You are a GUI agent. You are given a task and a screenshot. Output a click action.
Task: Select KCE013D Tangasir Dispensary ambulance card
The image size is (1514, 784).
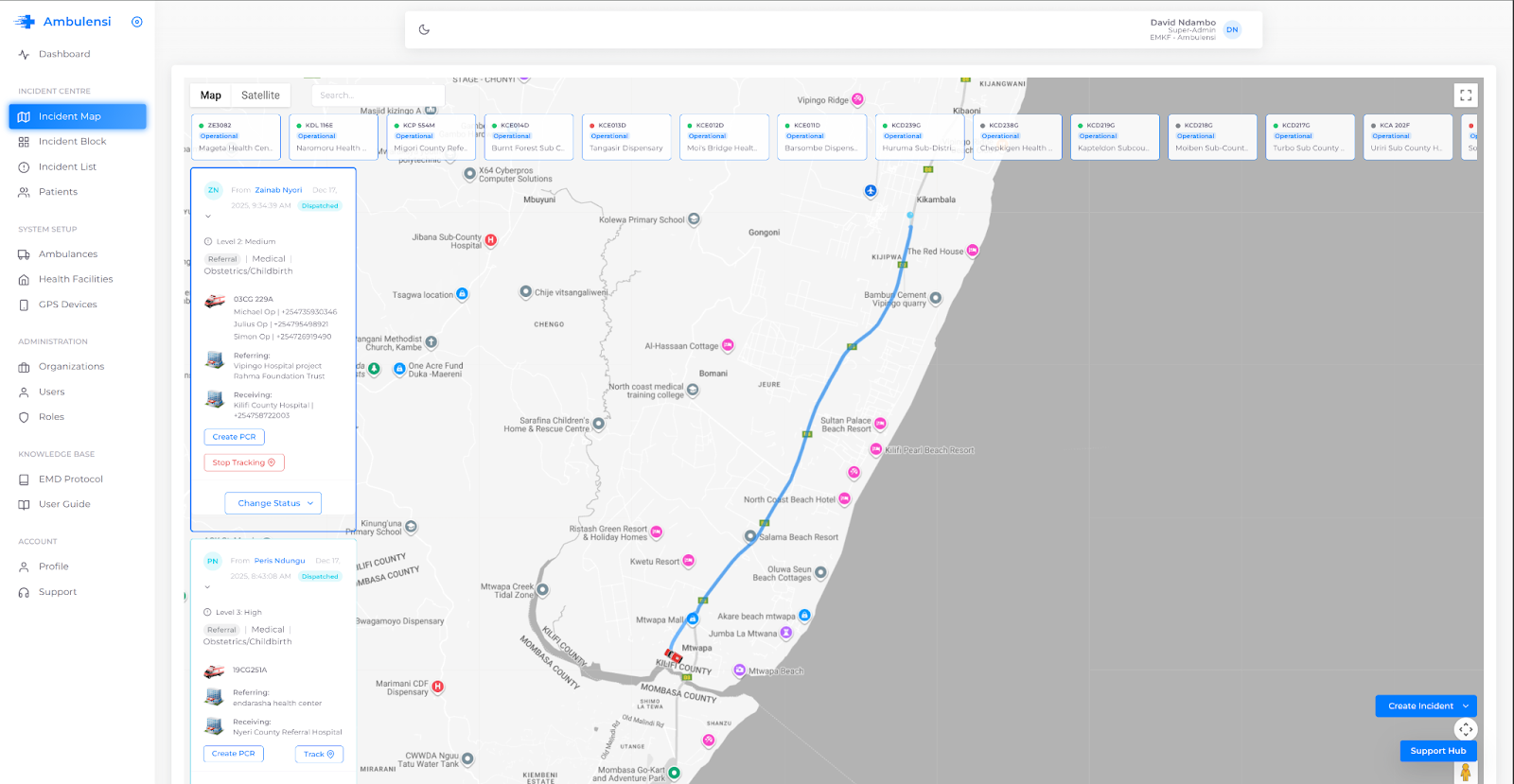pyautogui.click(x=626, y=137)
